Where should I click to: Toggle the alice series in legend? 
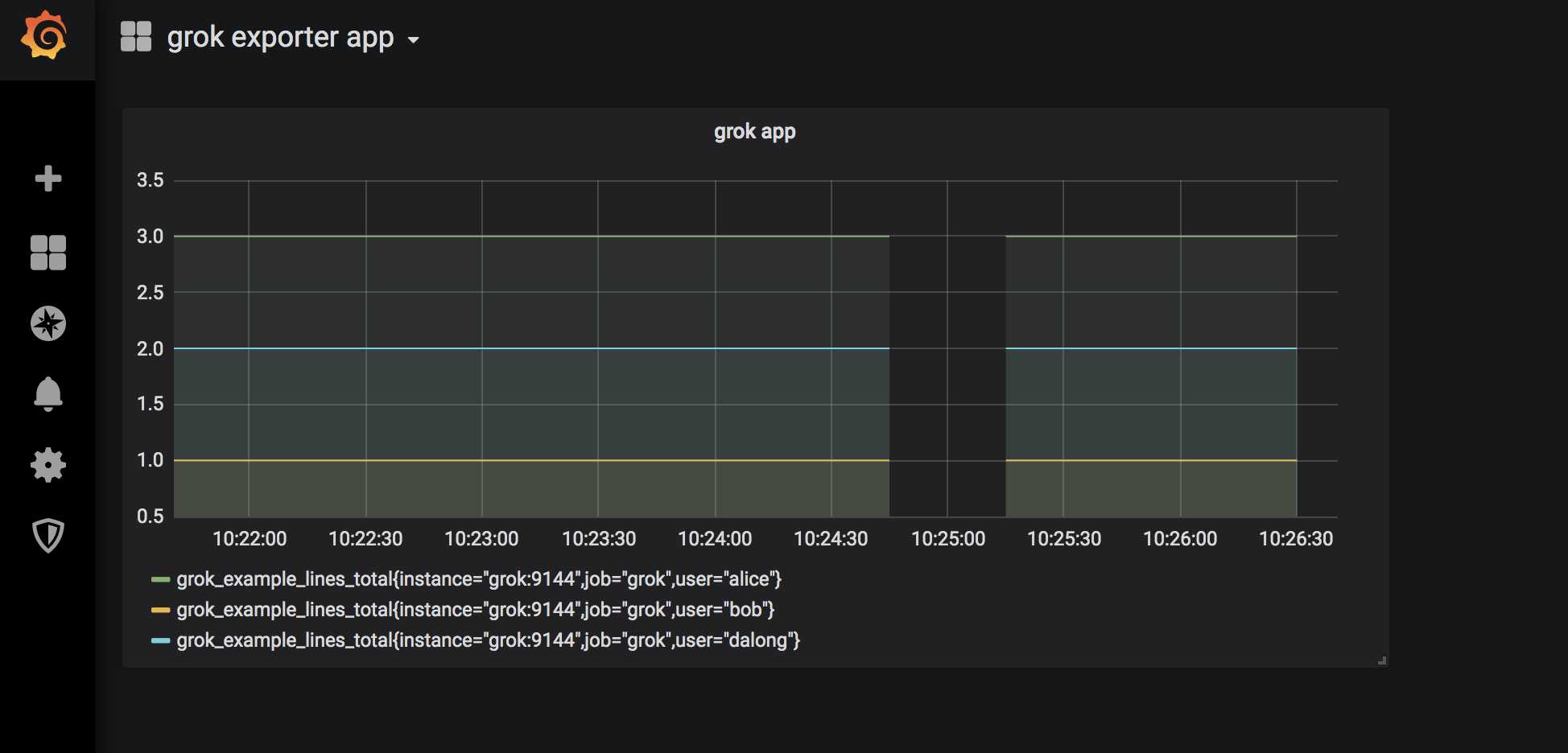[479, 579]
